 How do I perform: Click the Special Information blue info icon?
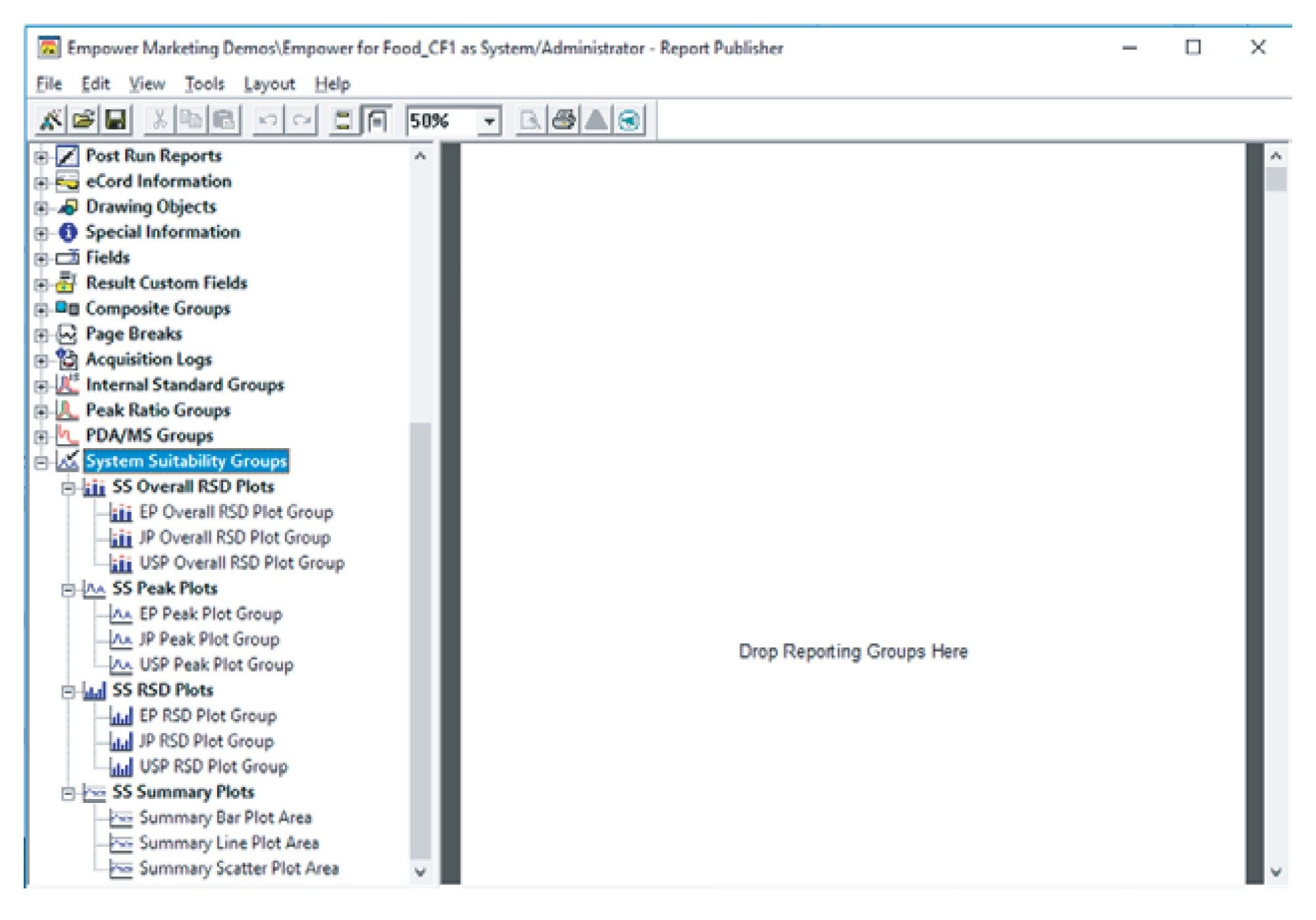pyautogui.click(x=67, y=232)
